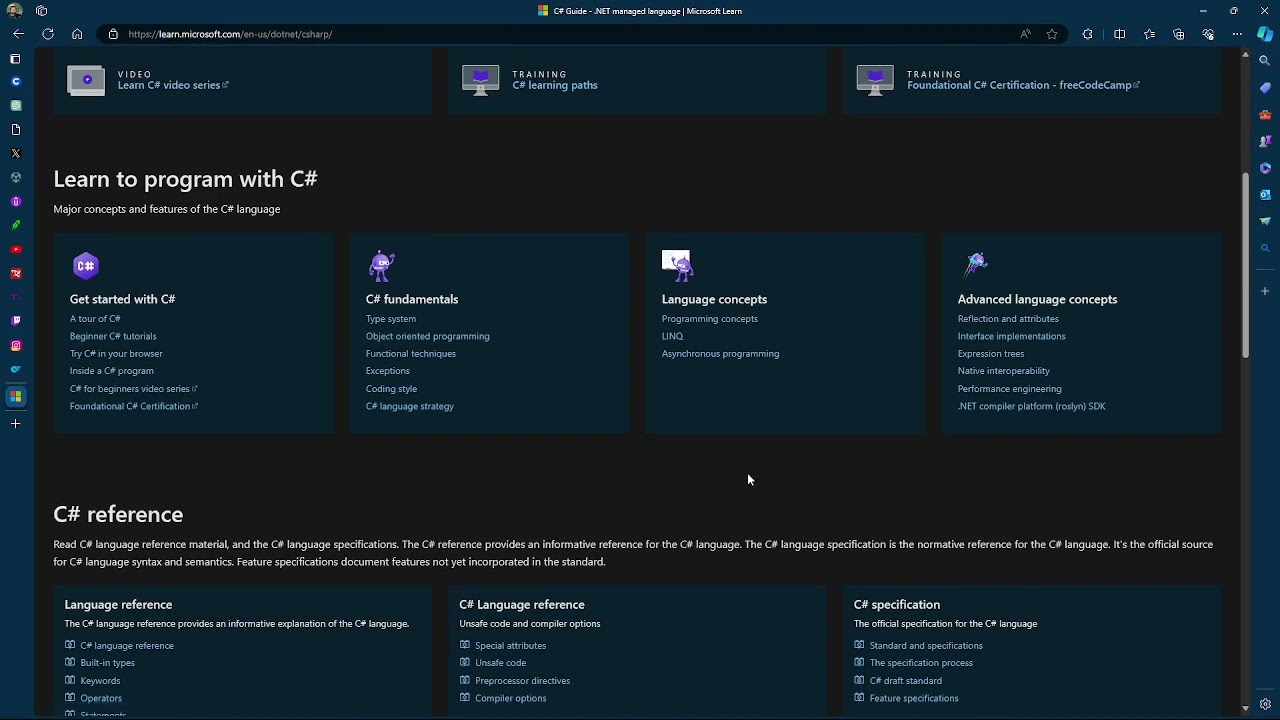The image size is (1280, 720).
Task: Open C# for beginners video series link
Action: [133, 389]
